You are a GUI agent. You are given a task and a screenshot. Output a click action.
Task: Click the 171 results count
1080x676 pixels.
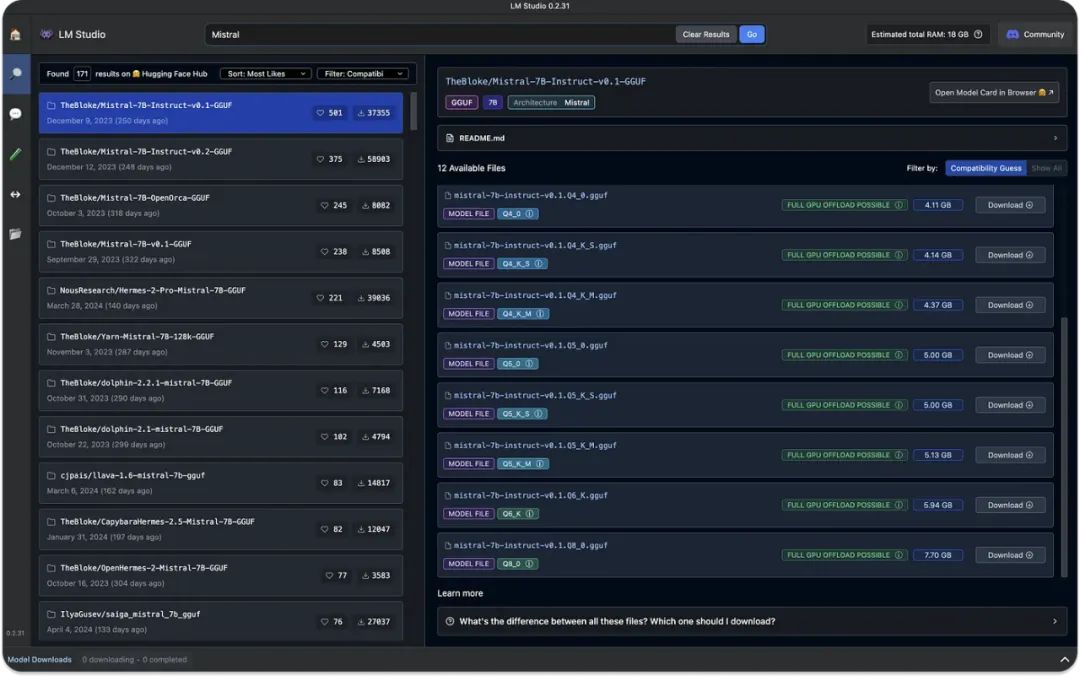[82, 74]
